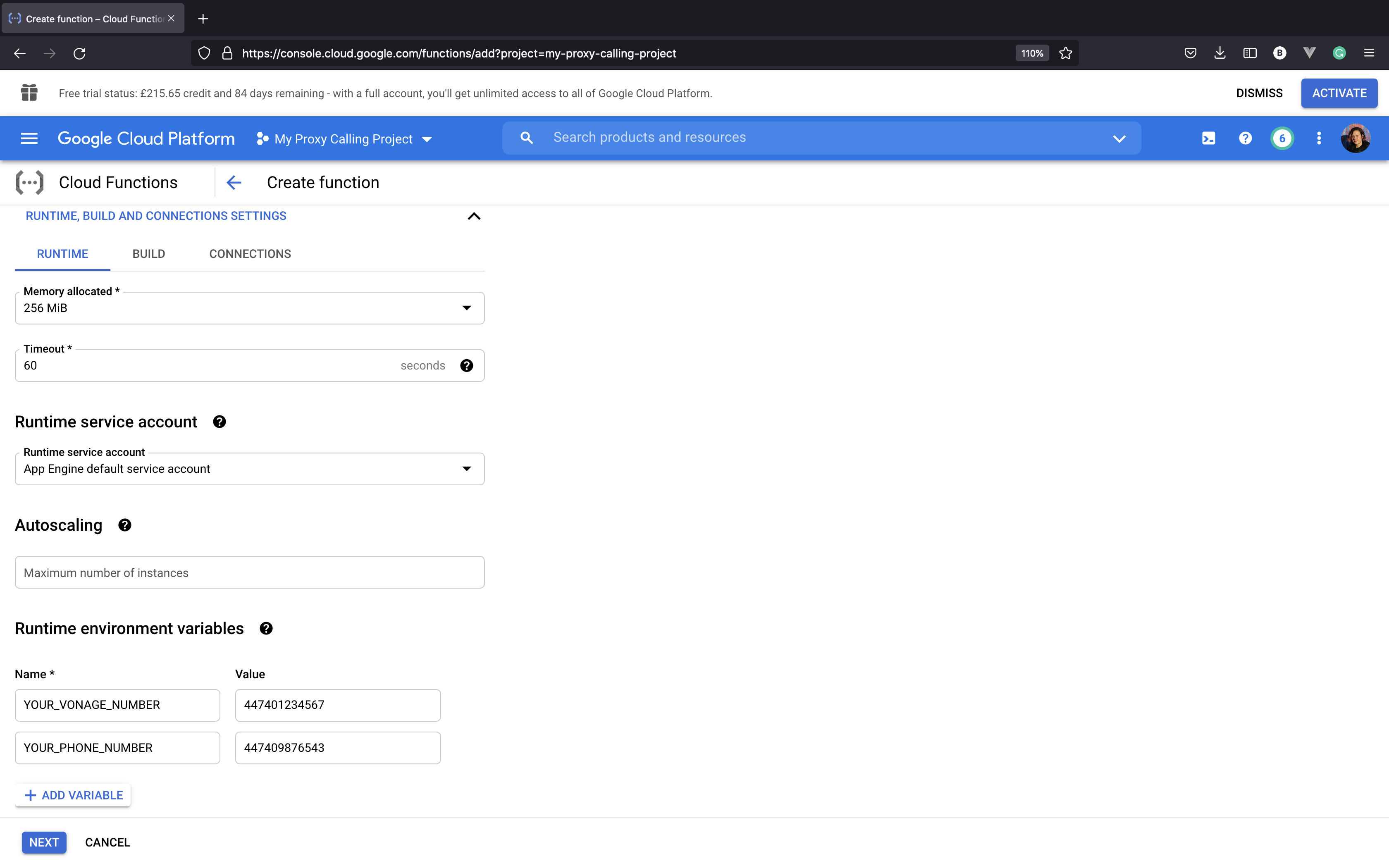Click the V extension icon in the browser toolbar

(x=1309, y=53)
